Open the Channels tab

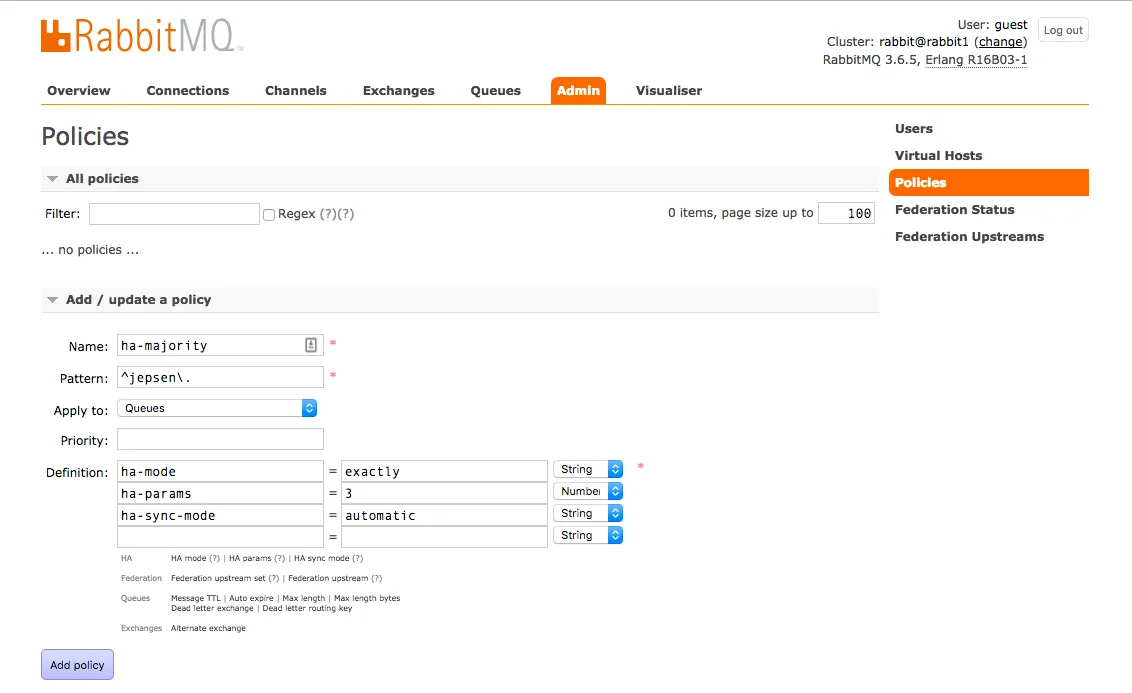coord(295,91)
